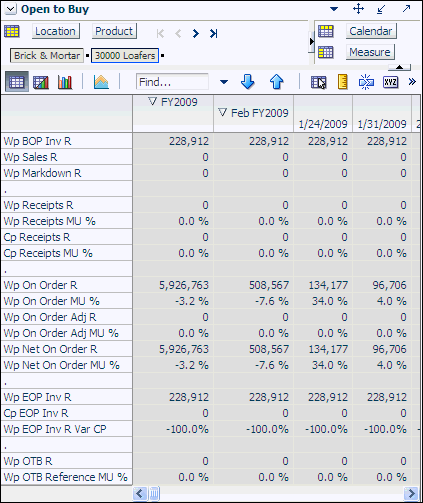Viewport: 423px width, 503px height.
Task: Click the Calendar dimension button
Action: (x=371, y=31)
